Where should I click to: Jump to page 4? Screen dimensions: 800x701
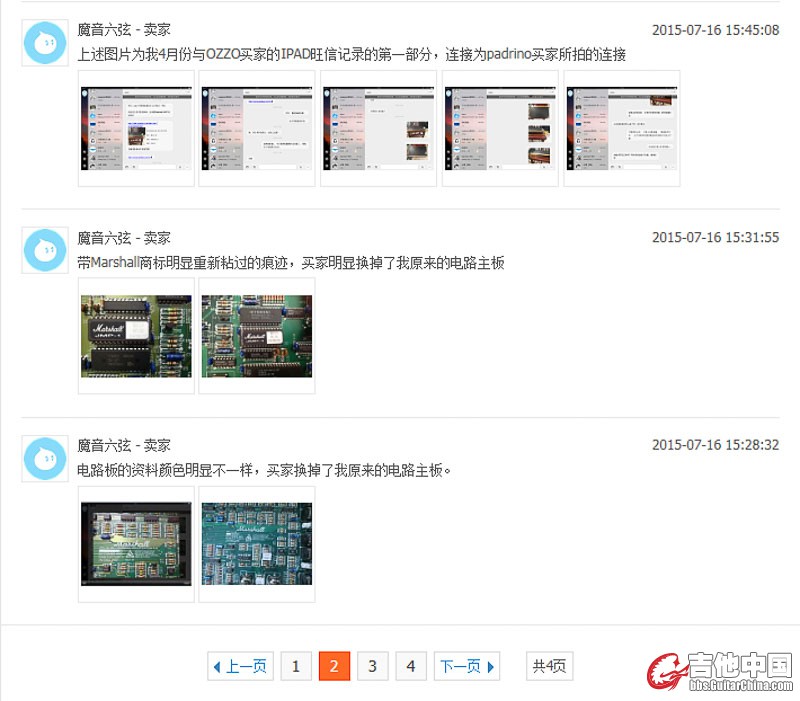pos(410,666)
